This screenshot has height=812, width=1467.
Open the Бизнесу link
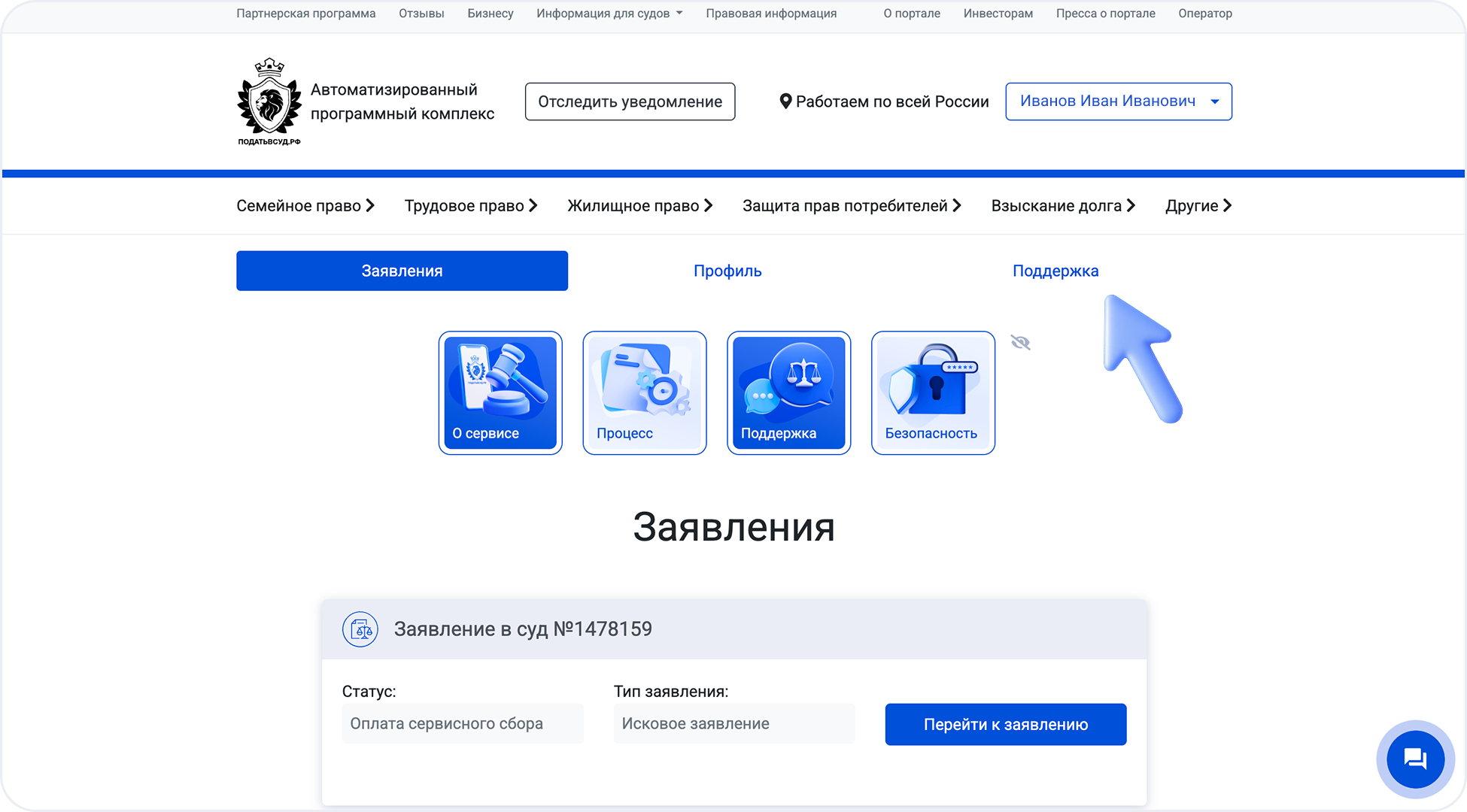click(x=491, y=14)
